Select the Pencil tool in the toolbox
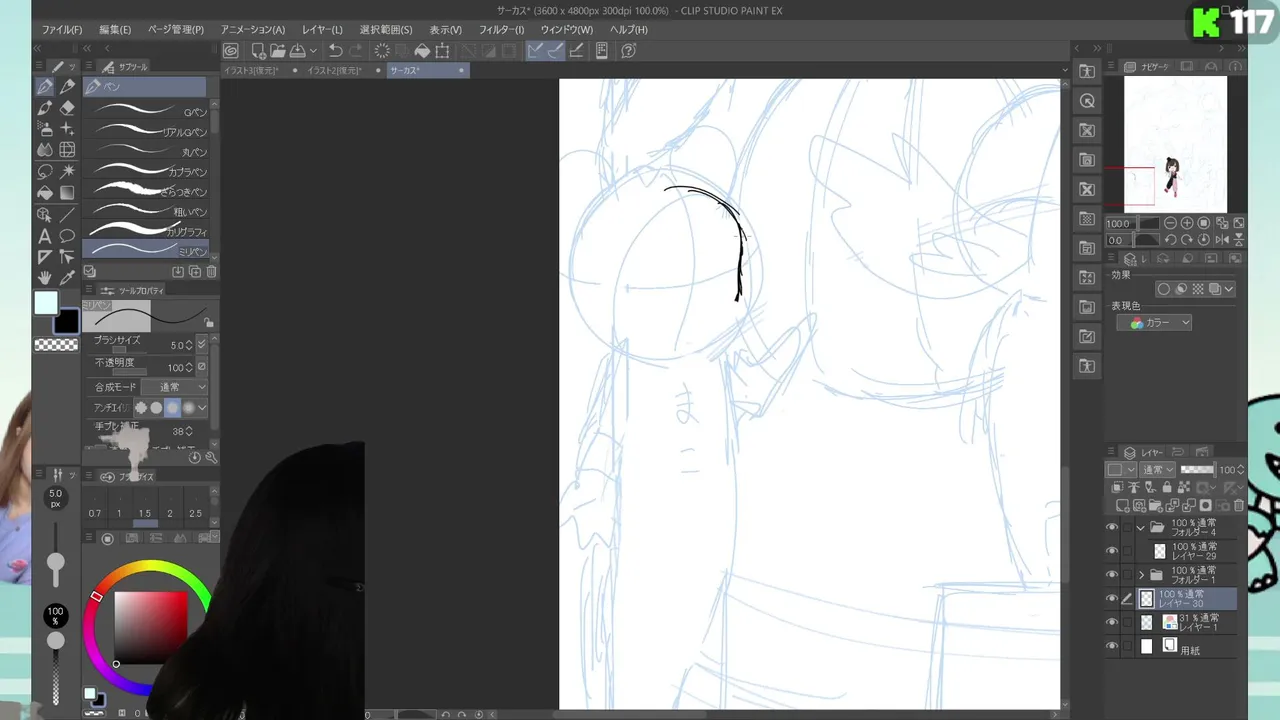 pyautogui.click(x=67, y=87)
